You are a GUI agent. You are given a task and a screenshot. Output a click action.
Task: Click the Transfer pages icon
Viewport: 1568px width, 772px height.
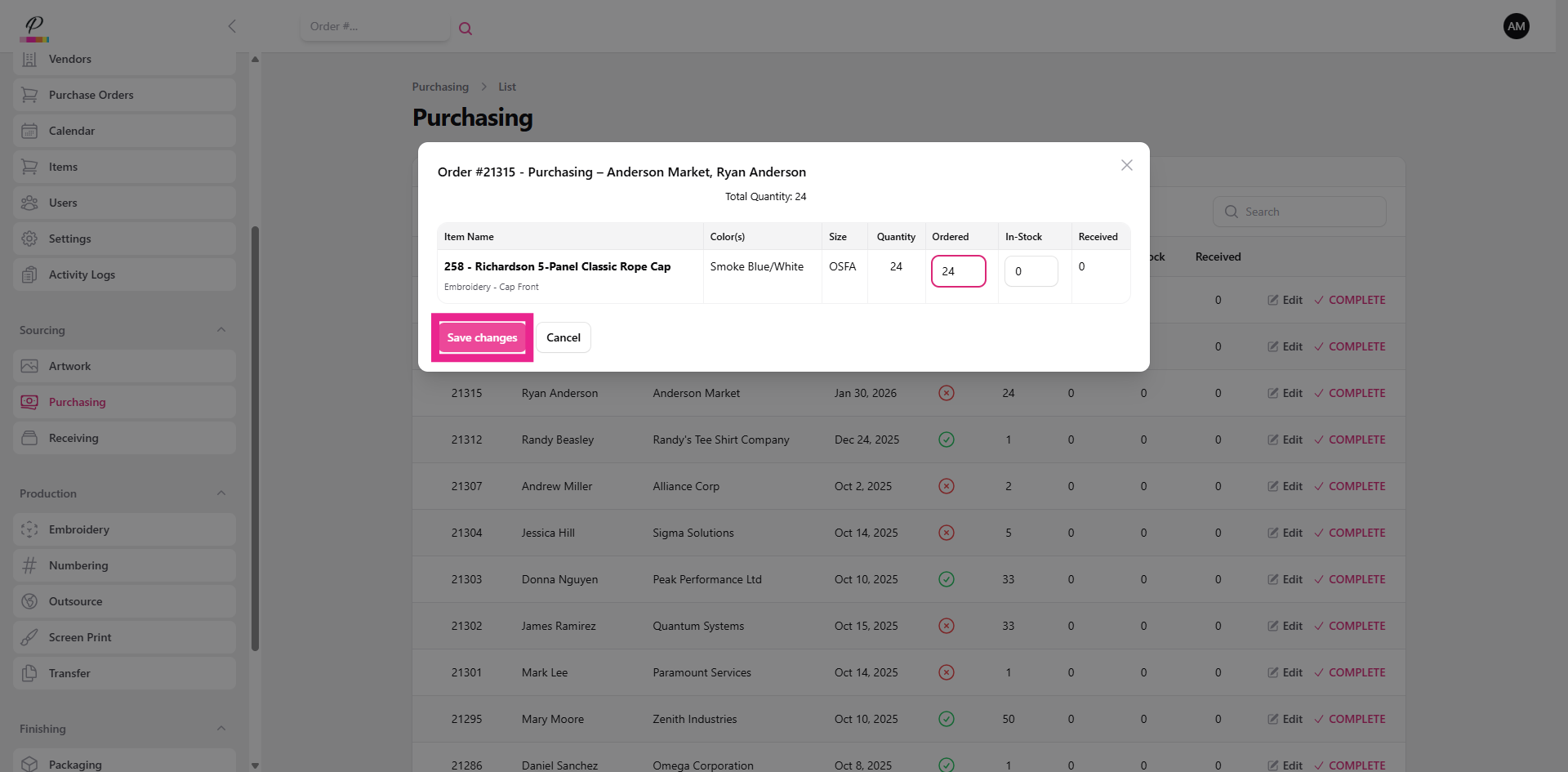click(x=29, y=673)
